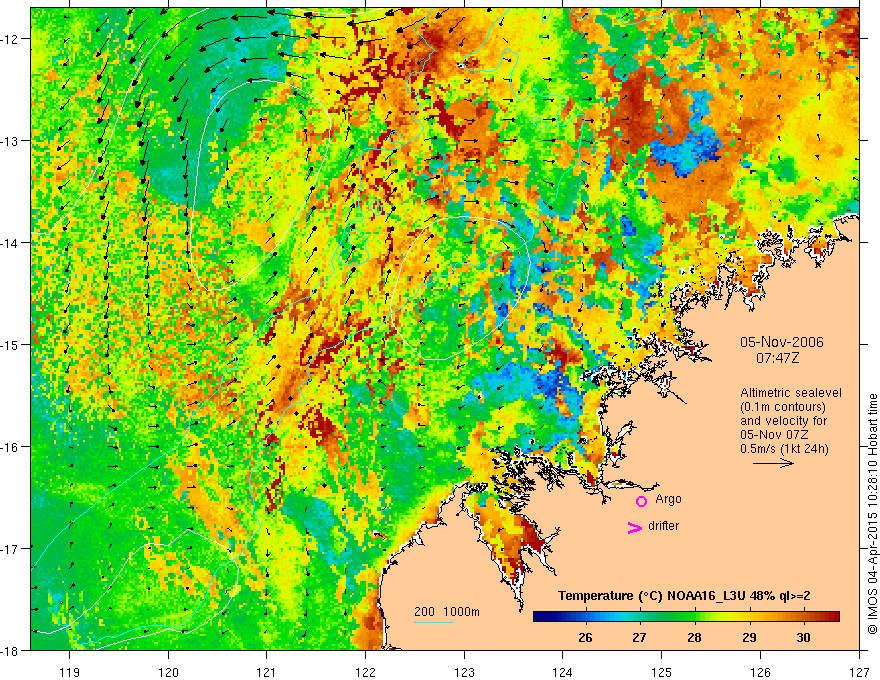Click the magenta Argo circle symbol

coord(641,501)
